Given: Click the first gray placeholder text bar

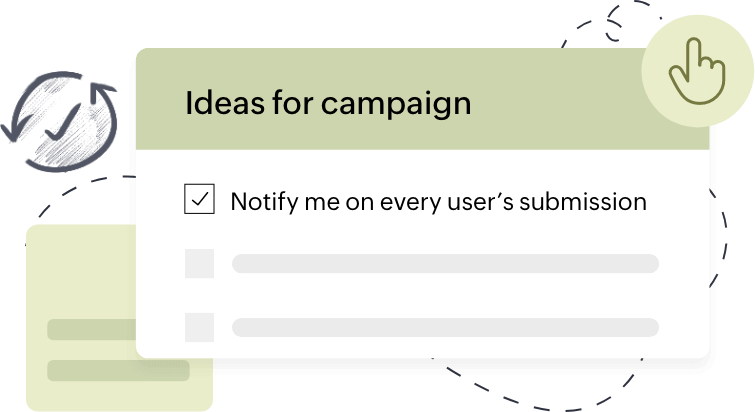Looking at the screenshot, I should pyautogui.click(x=445, y=264).
